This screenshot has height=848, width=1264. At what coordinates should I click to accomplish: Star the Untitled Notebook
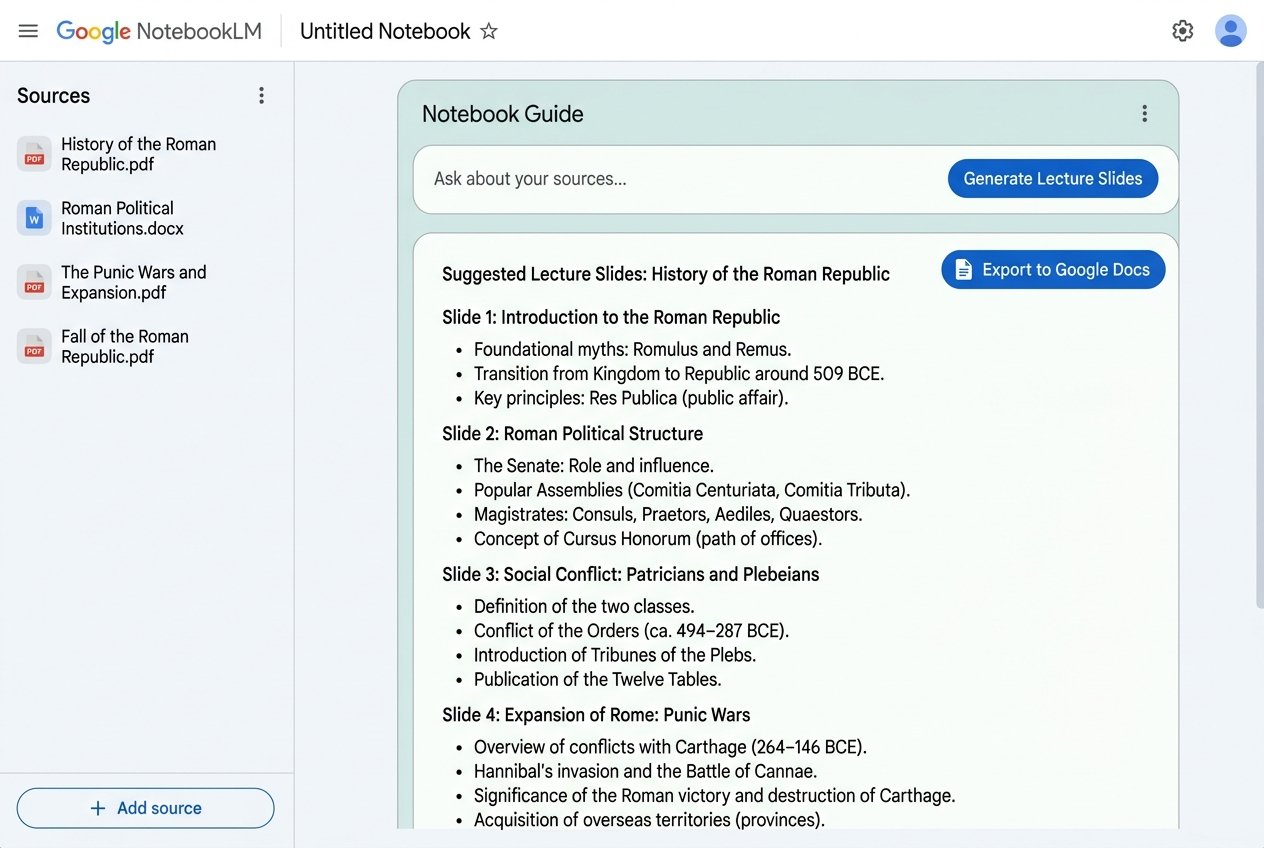pyautogui.click(x=489, y=31)
